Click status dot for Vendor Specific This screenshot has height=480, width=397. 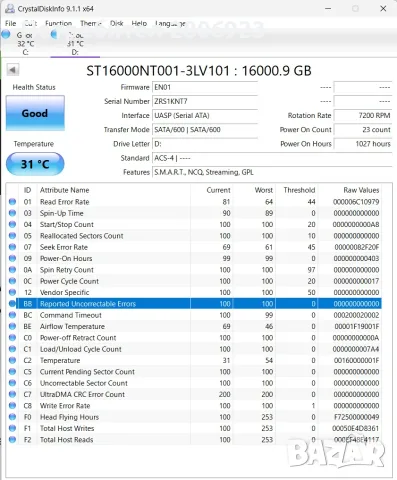12,292
